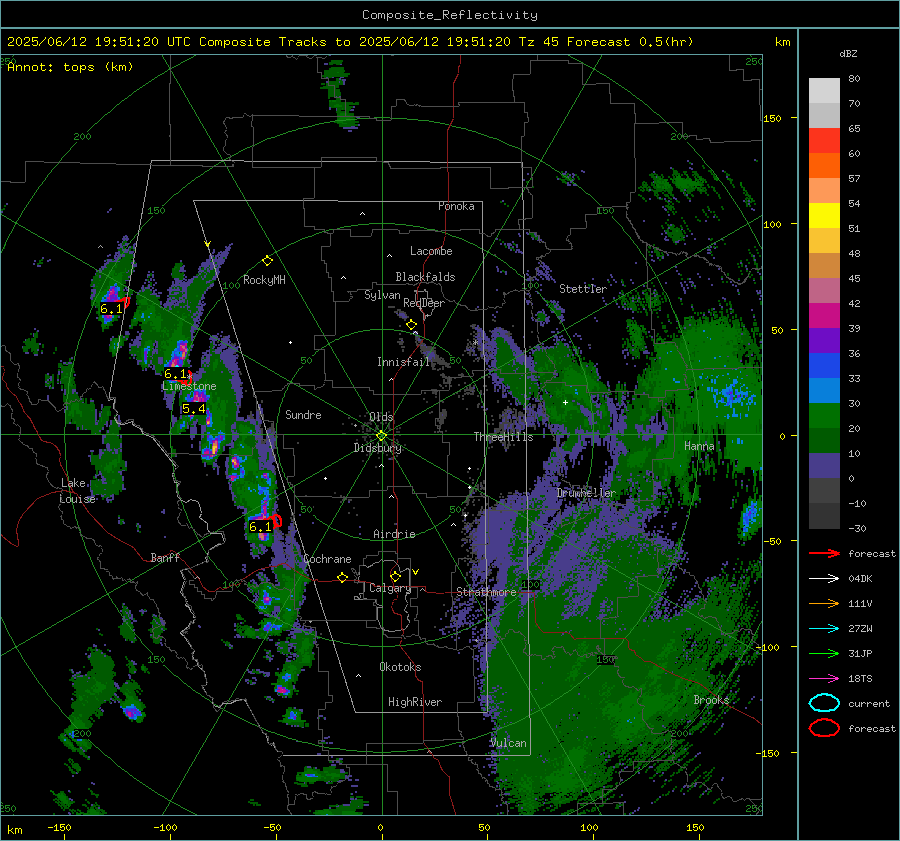This screenshot has width=900, height=841.
Task: Click the Vulcan town label
Action: click(509, 743)
